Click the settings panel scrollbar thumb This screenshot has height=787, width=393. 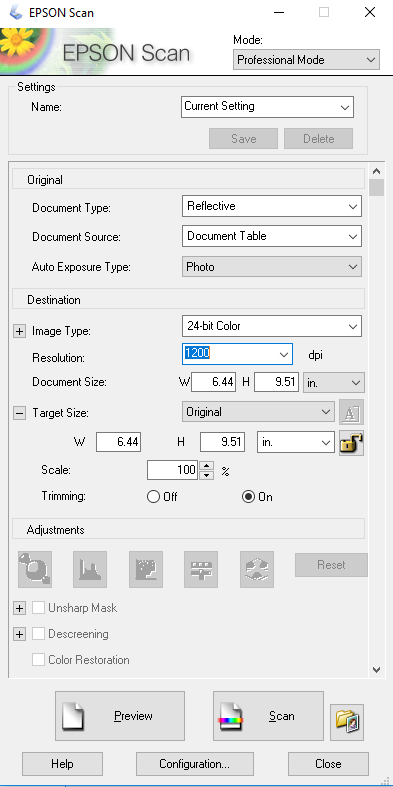tap(376, 188)
